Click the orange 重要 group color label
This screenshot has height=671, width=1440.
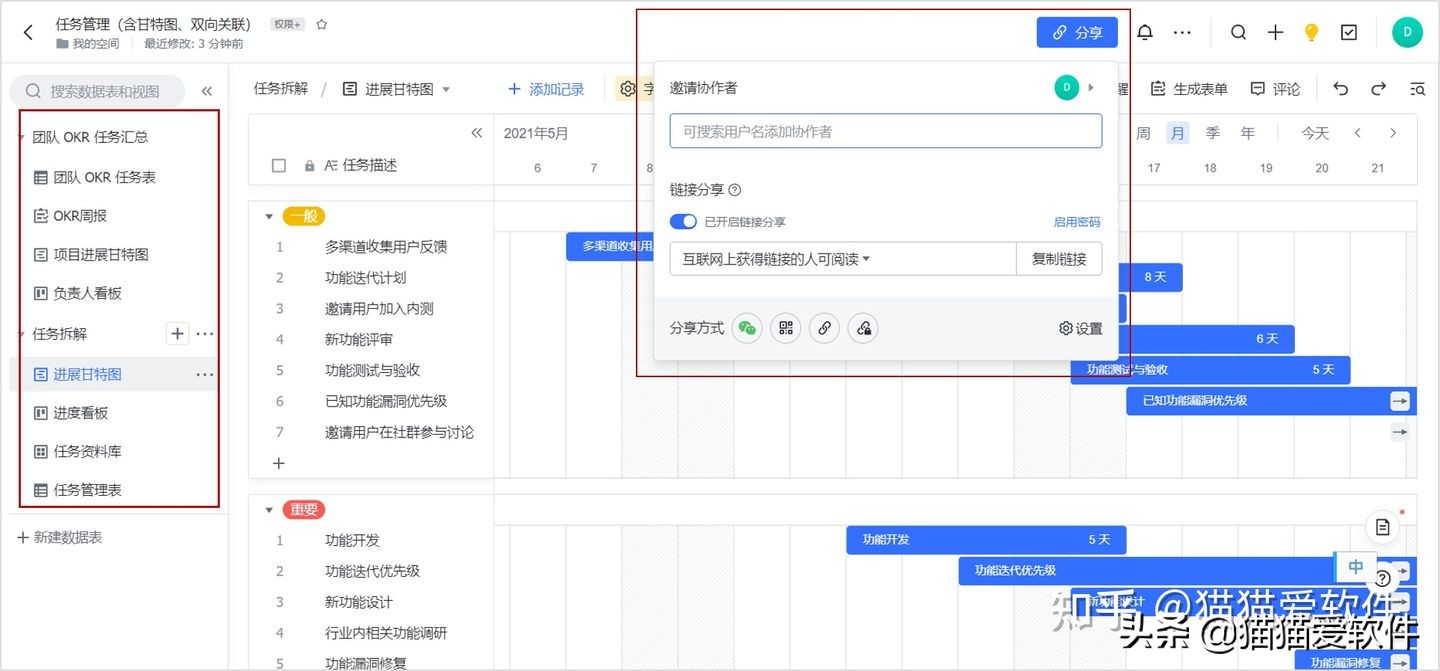click(x=303, y=509)
